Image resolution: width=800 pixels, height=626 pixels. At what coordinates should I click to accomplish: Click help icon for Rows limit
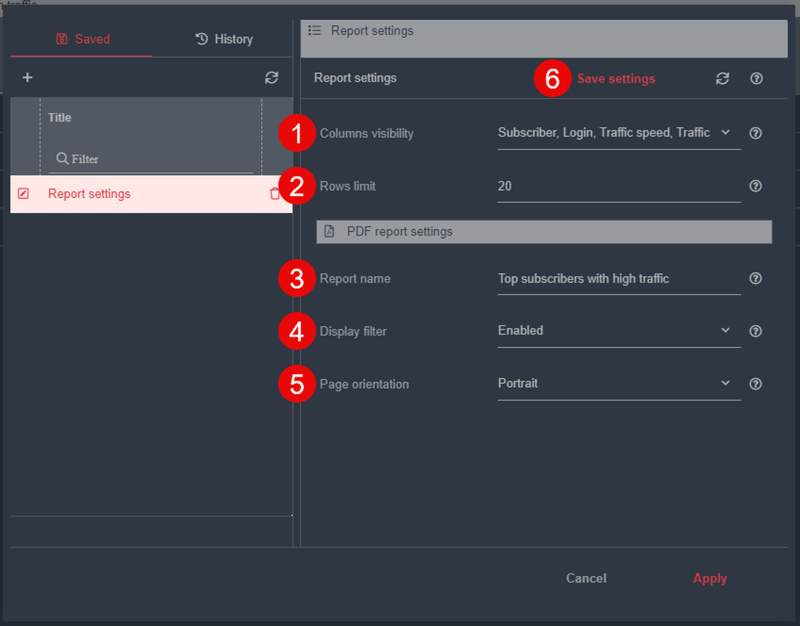click(756, 186)
